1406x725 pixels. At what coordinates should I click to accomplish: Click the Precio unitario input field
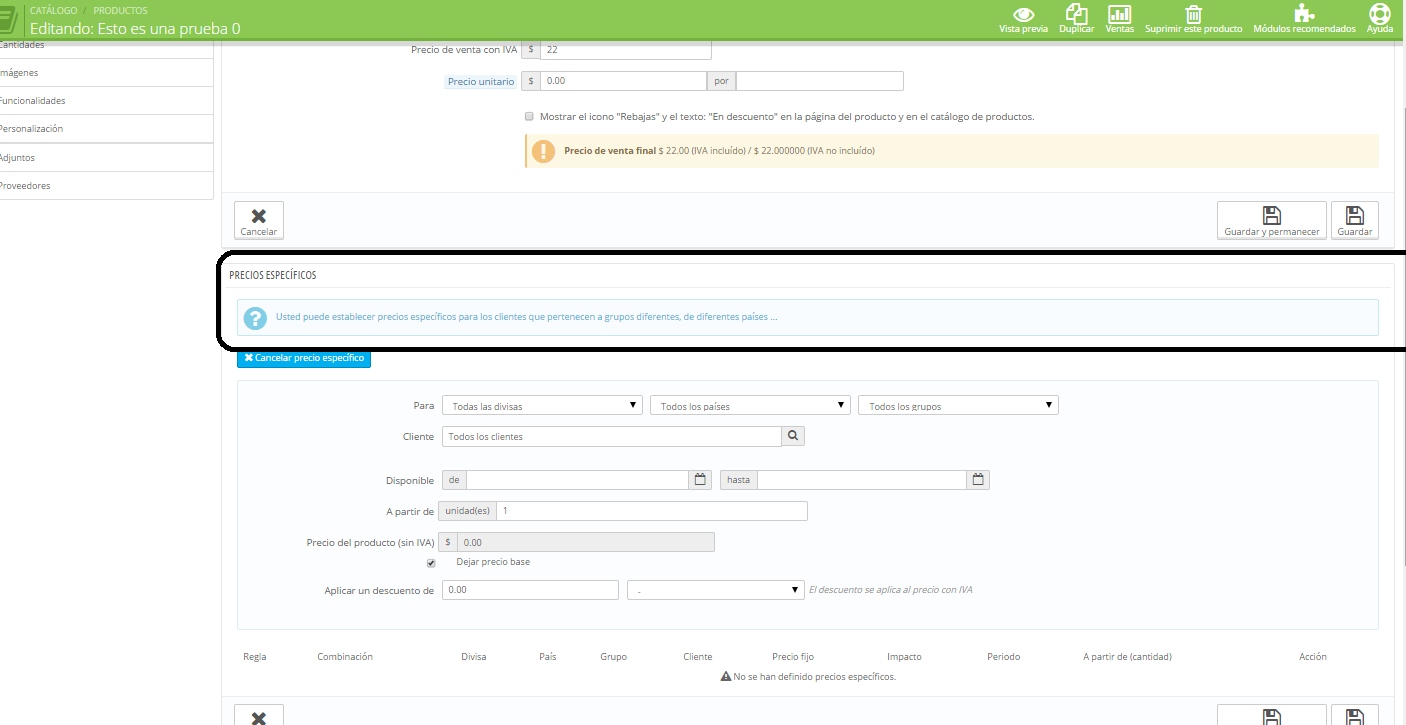[623, 81]
